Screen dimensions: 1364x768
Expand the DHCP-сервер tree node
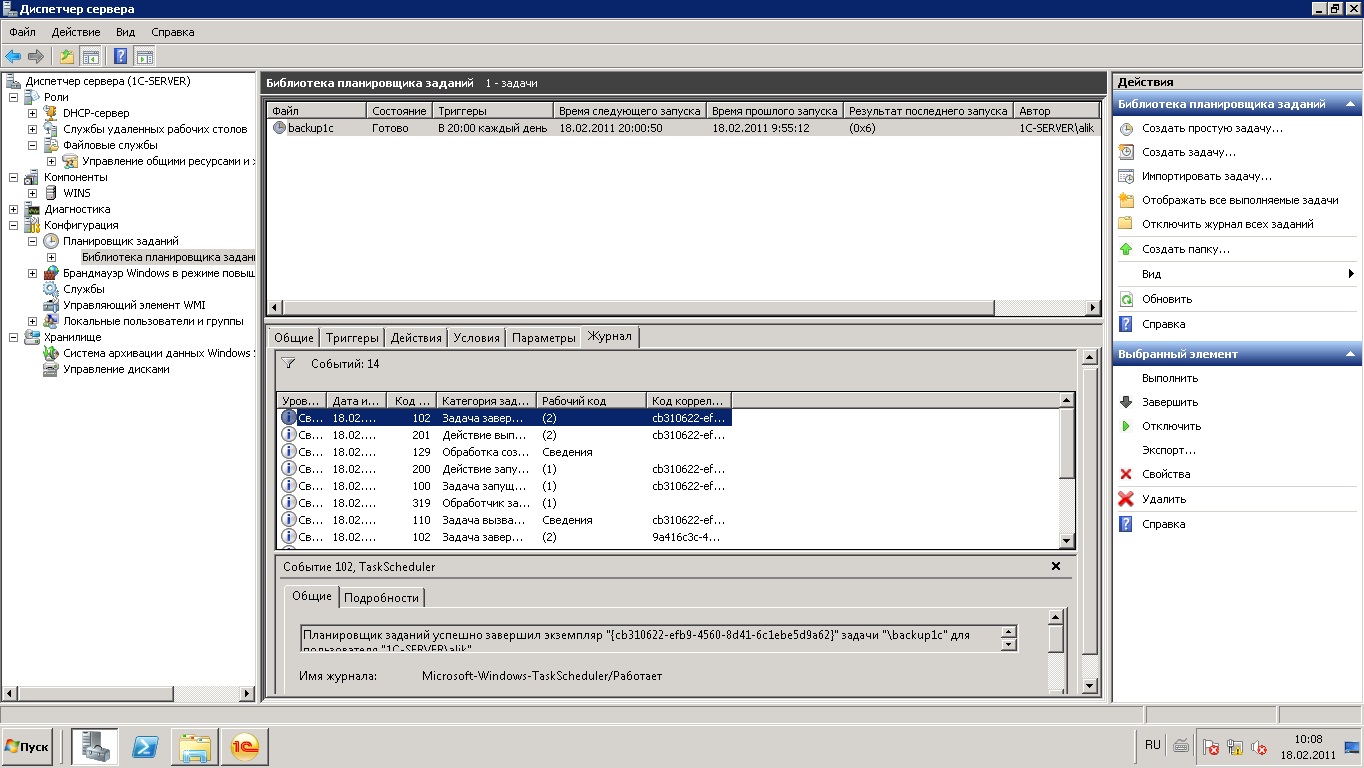(x=32, y=113)
